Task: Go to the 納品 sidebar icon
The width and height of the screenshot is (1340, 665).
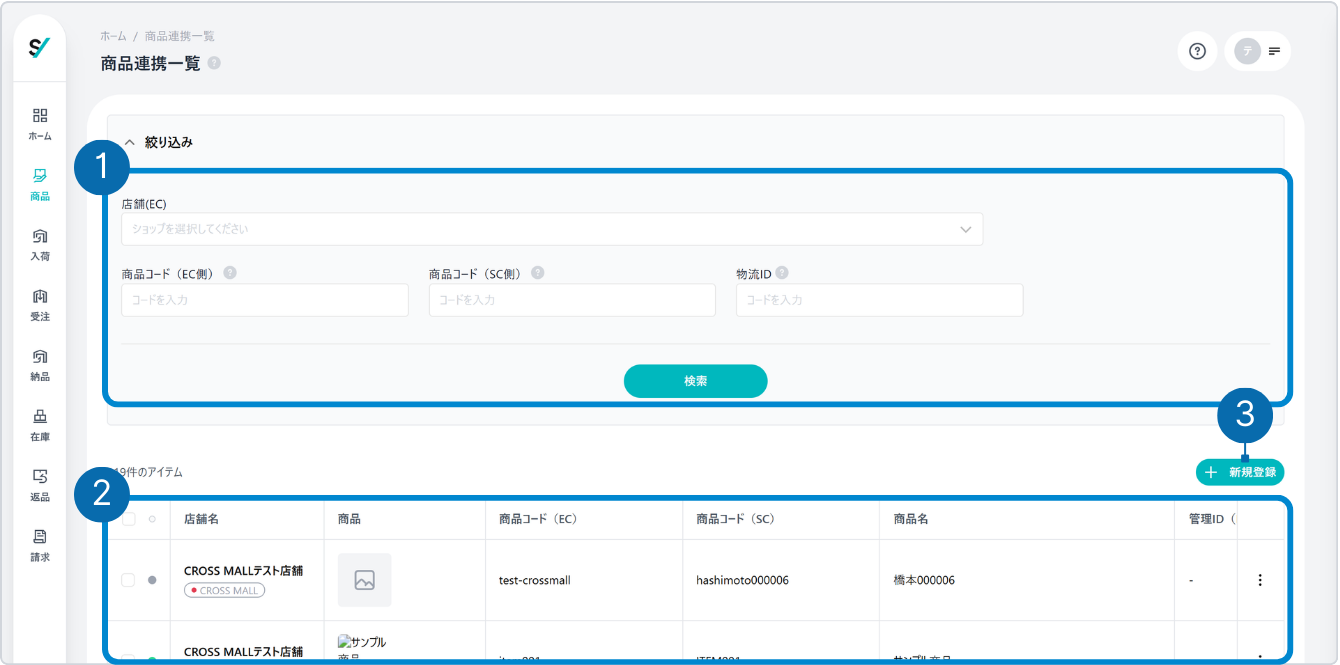Action: click(40, 364)
